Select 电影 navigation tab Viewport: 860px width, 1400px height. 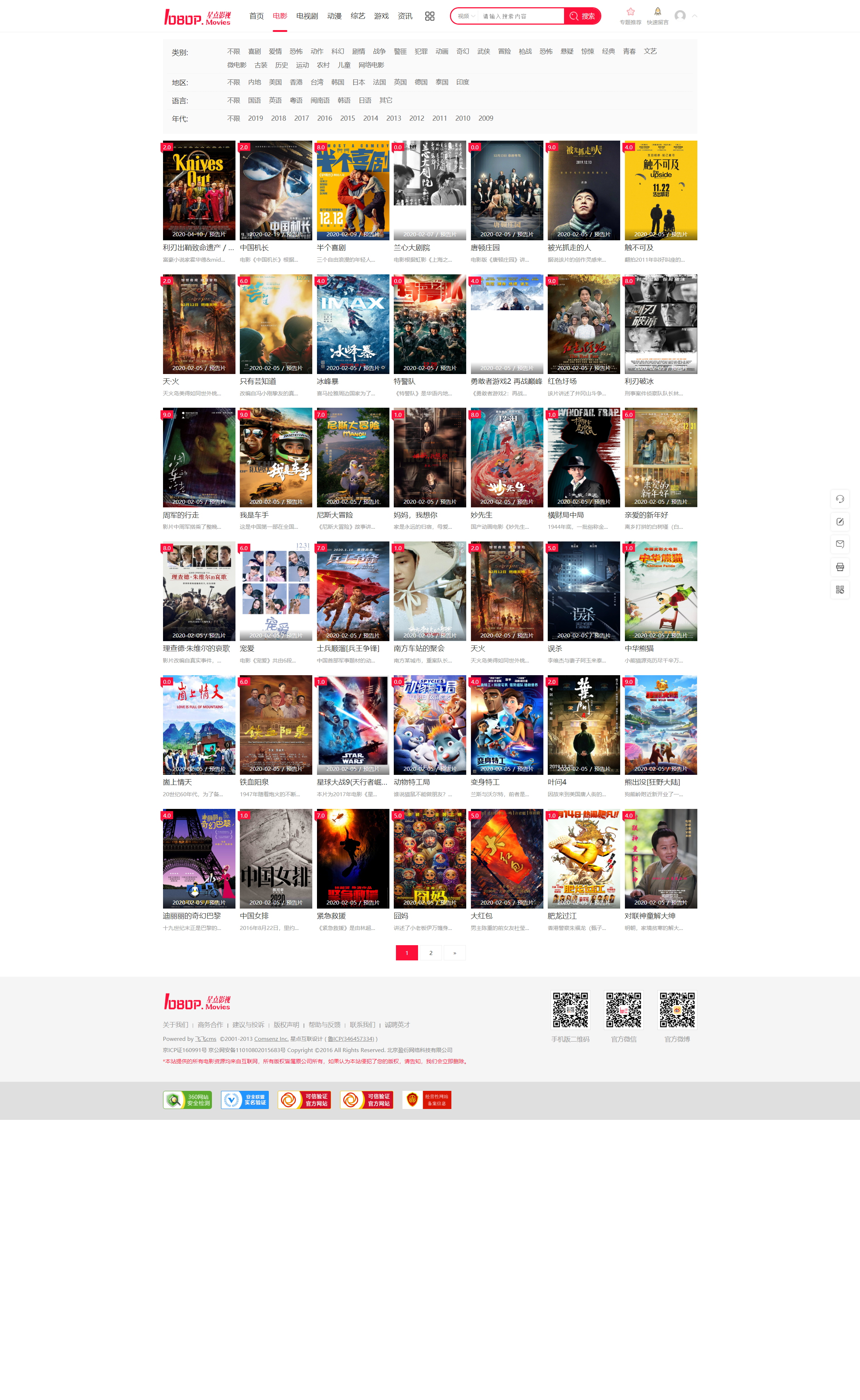[280, 16]
